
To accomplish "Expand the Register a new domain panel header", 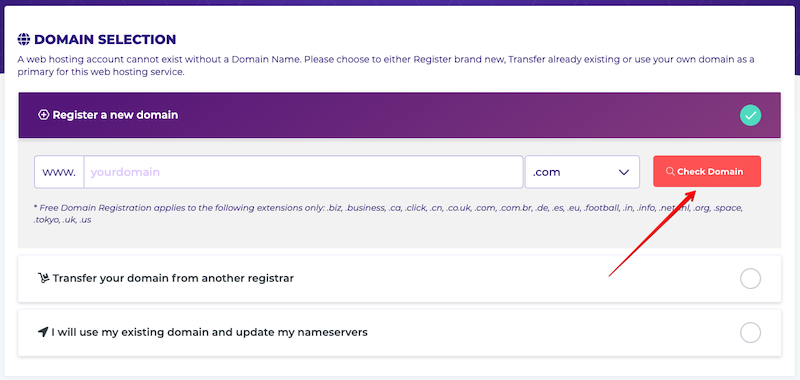I will coord(399,115).
